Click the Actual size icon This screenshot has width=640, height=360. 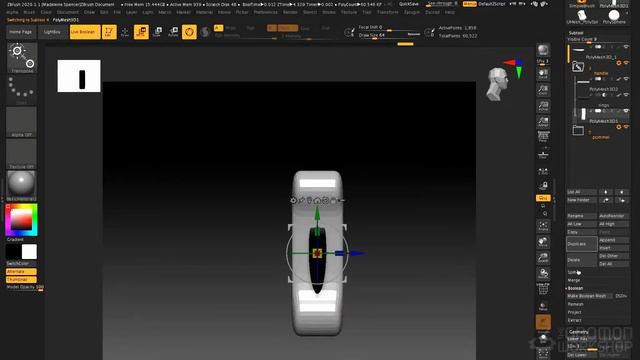click(x=543, y=106)
